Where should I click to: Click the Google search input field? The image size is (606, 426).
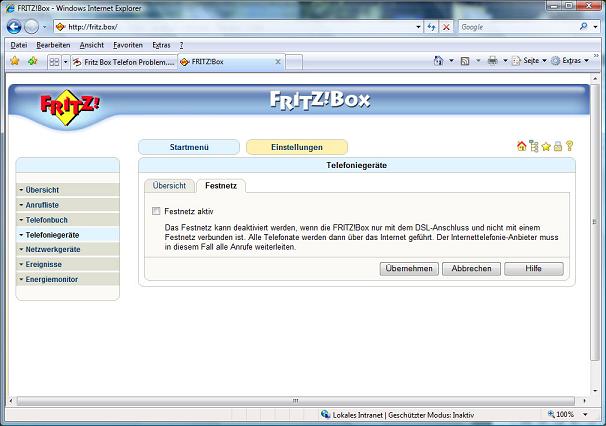point(515,26)
